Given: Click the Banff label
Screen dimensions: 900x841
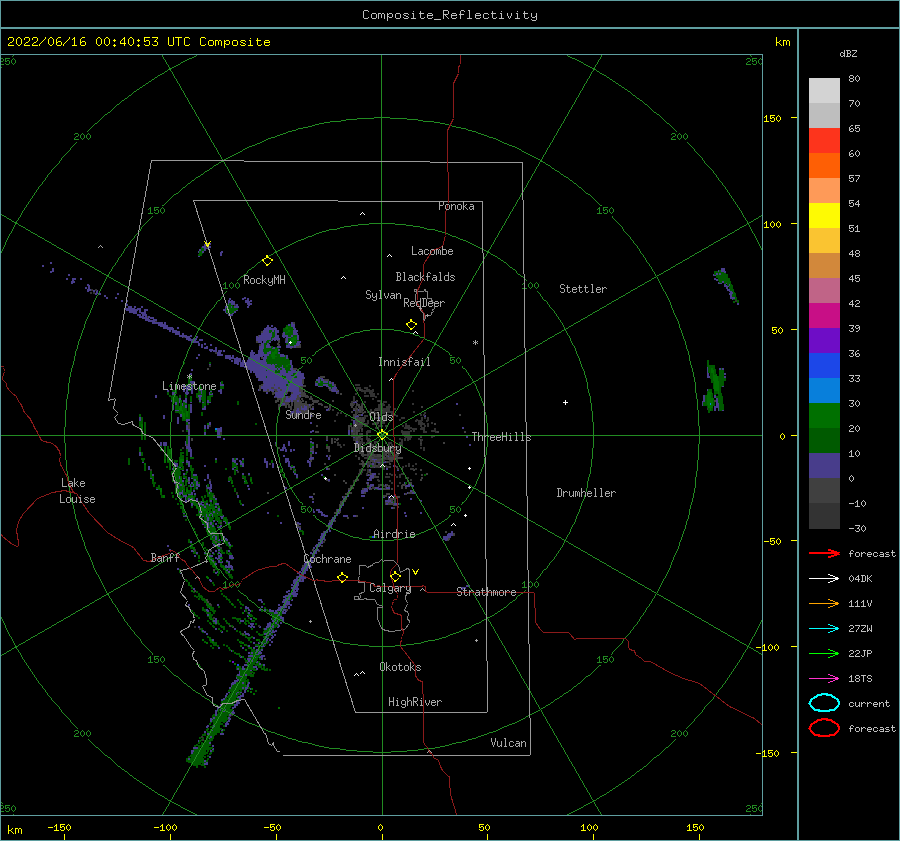Looking at the screenshot, I should pos(165,557).
